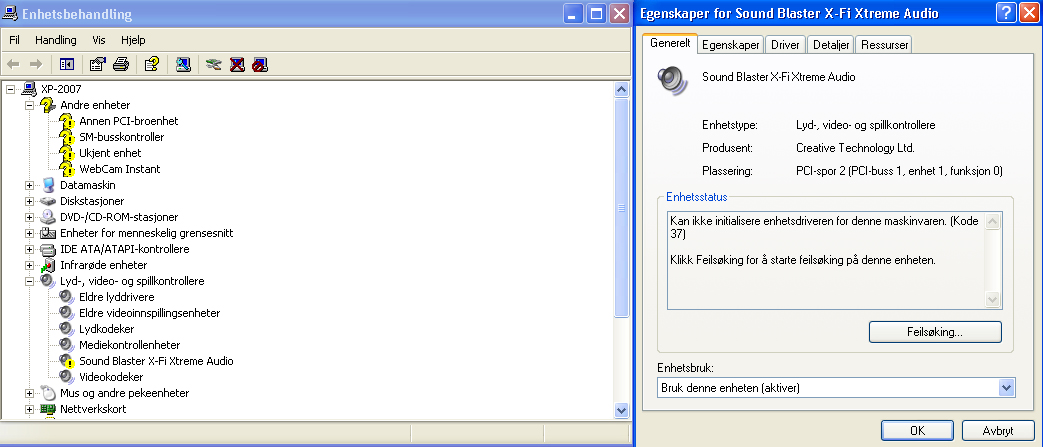Click the Back arrow in Enhetsbehandling toolbar
Screen dimensions: 1043x447
click(13, 65)
